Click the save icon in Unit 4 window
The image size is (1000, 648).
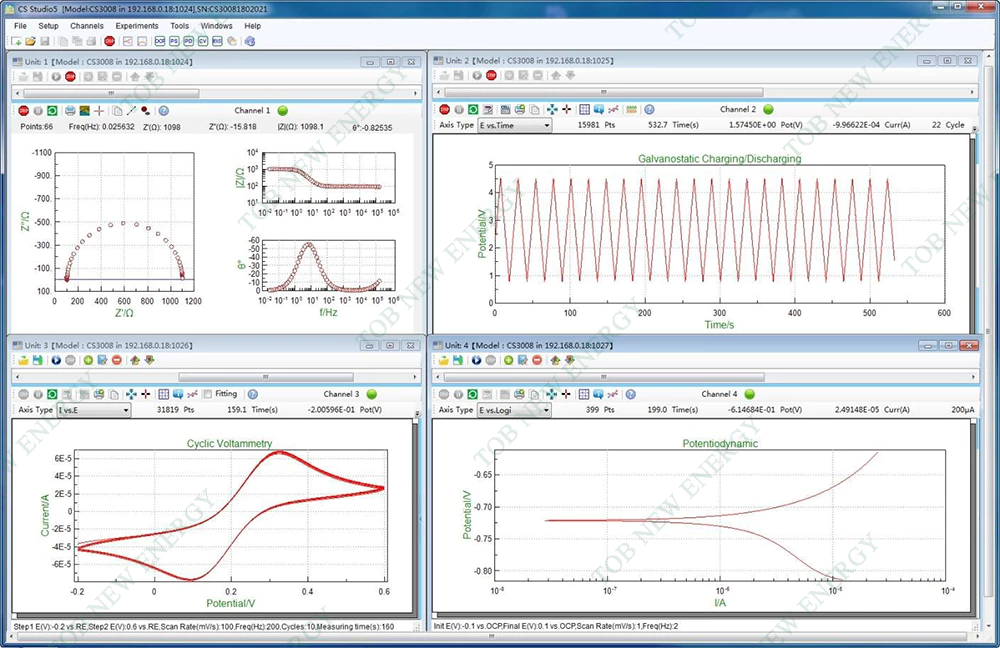(x=457, y=360)
